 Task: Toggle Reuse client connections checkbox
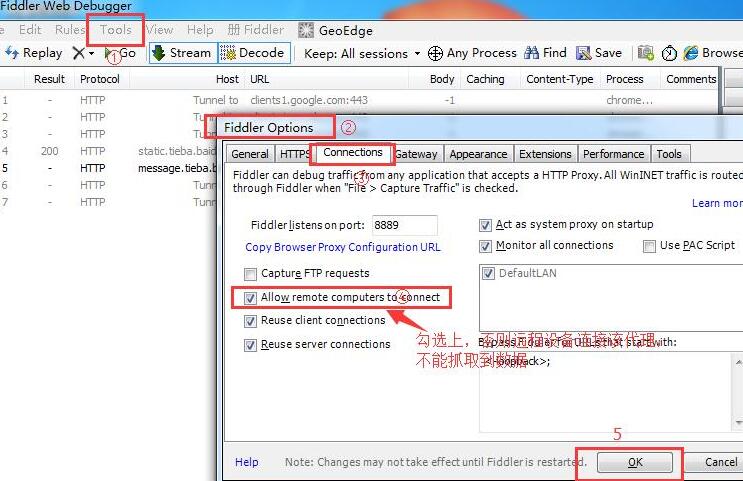(x=250, y=321)
